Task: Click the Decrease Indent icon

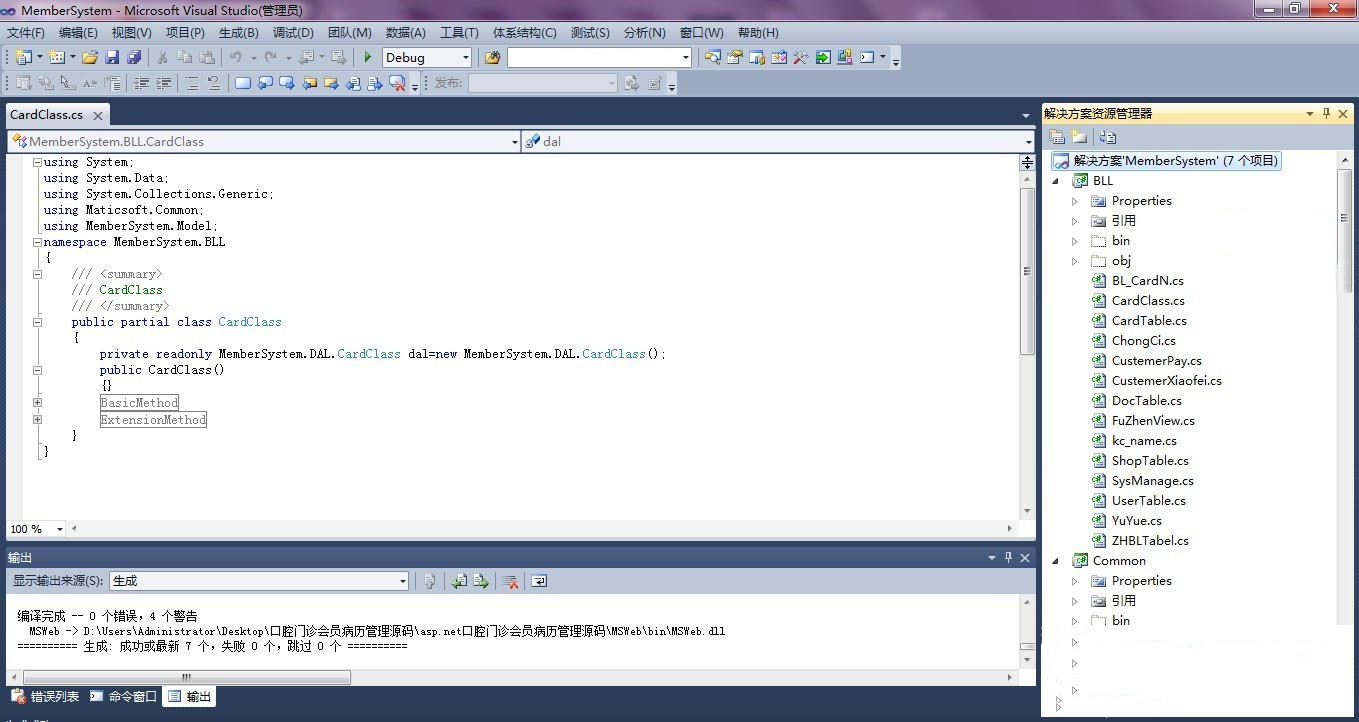Action: click(141, 83)
